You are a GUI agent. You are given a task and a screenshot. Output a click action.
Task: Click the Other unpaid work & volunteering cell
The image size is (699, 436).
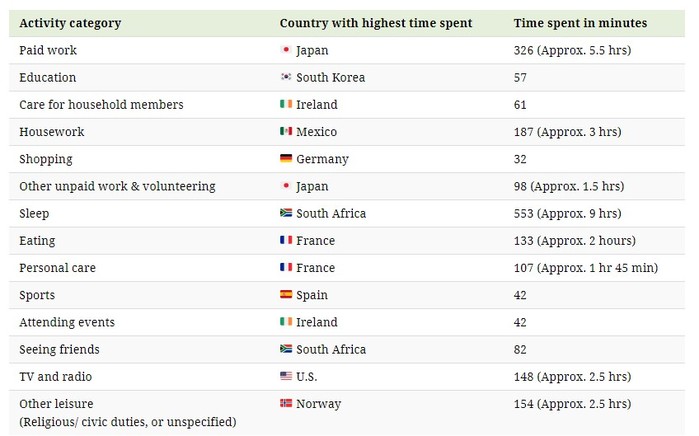click(x=117, y=186)
